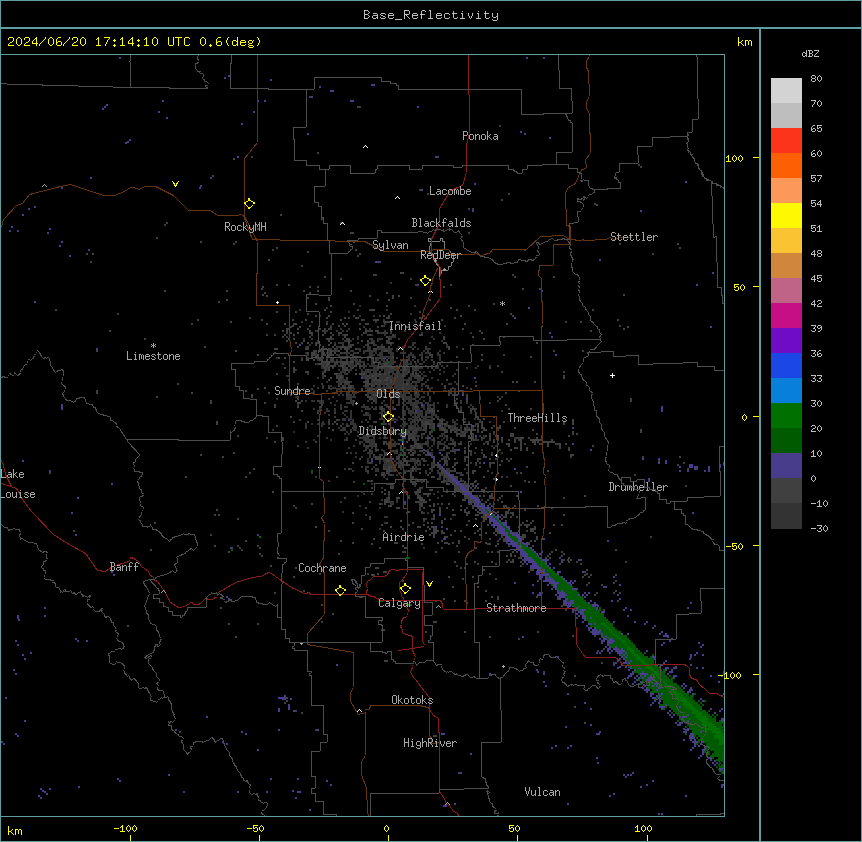The width and height of the screenshot is (862, 842).
Task: Click the 80 value in the dBZ scale
Action: (x=816, y=79)
